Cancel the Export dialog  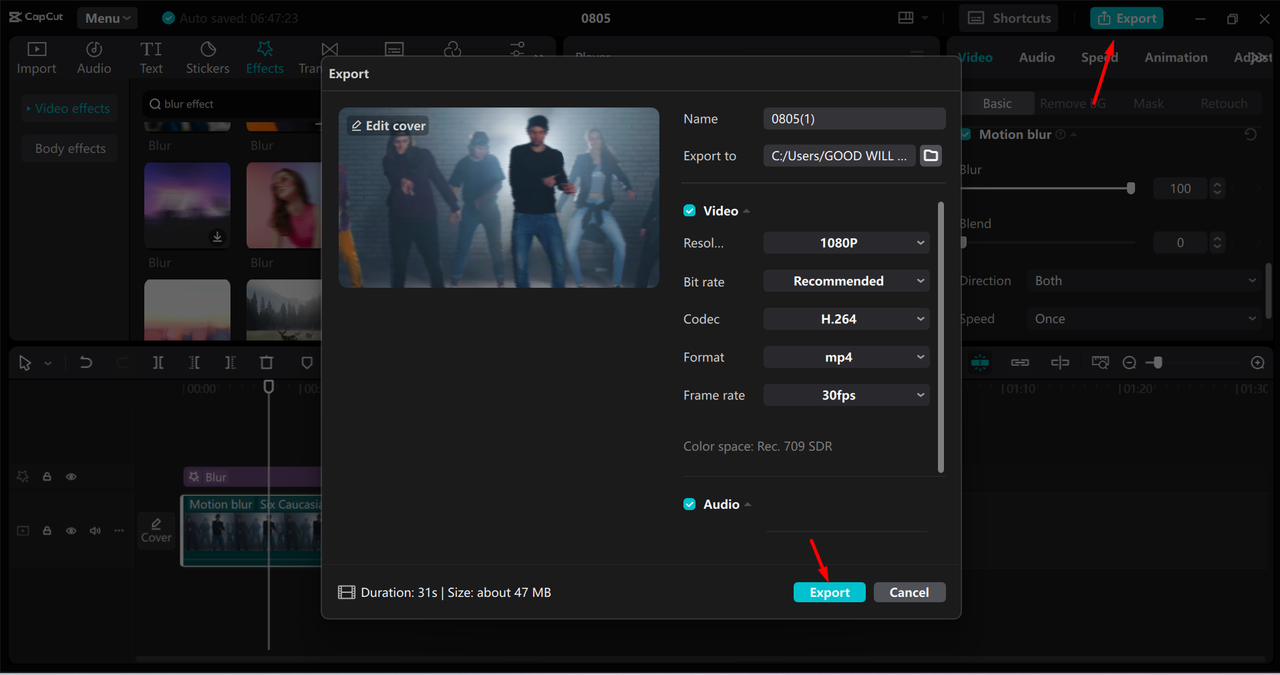pos(909,592)
